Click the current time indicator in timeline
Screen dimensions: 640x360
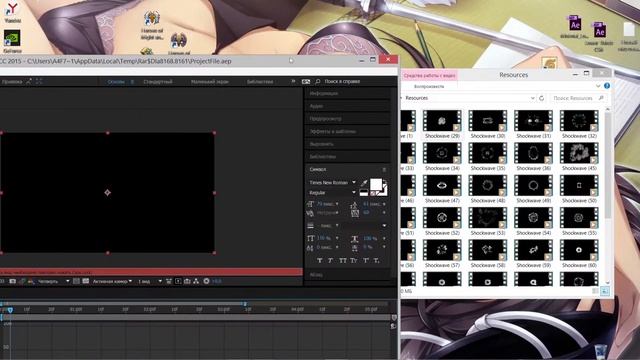[10, 310]
